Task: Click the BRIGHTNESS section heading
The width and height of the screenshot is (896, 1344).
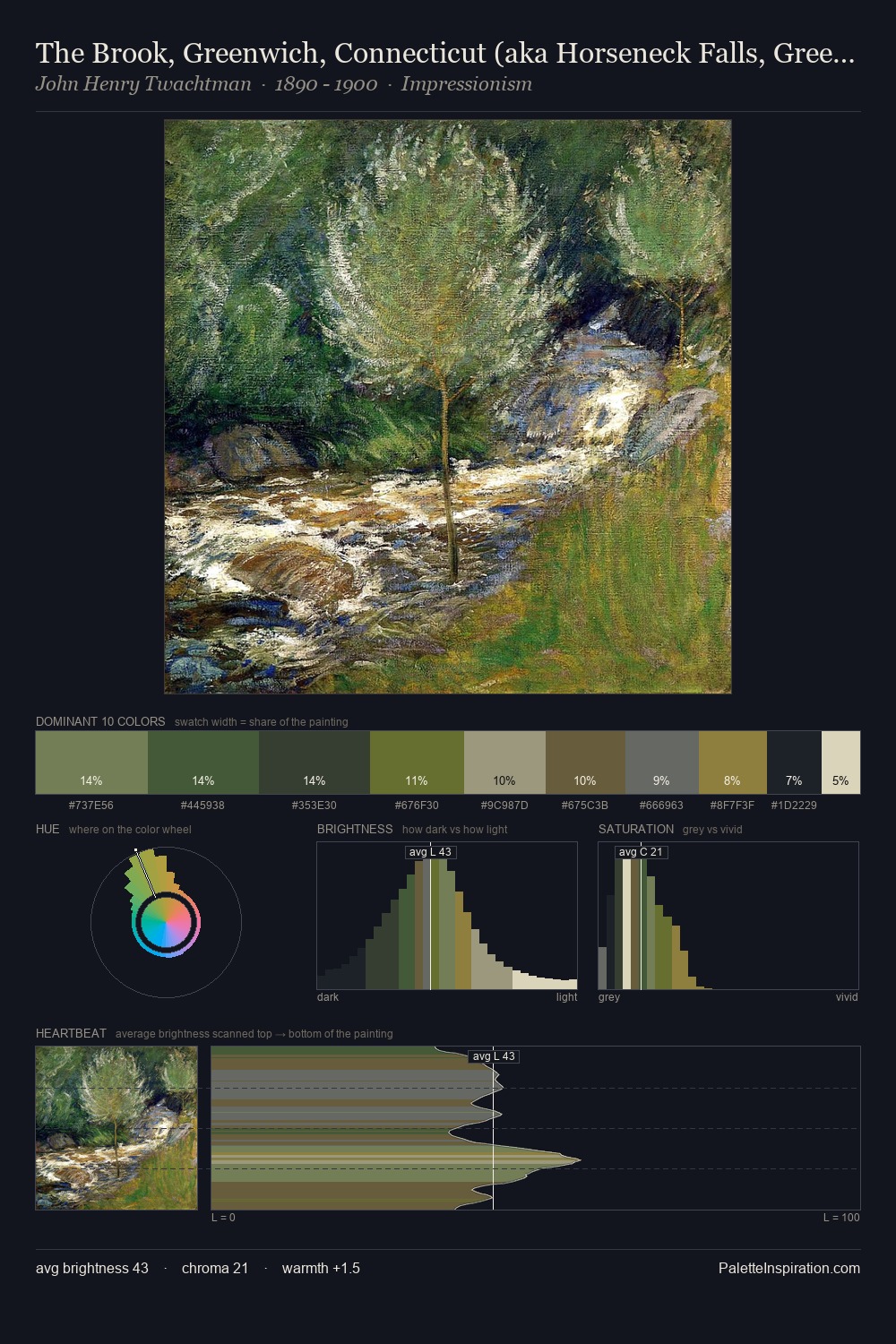Action: [x=355, y=829]
